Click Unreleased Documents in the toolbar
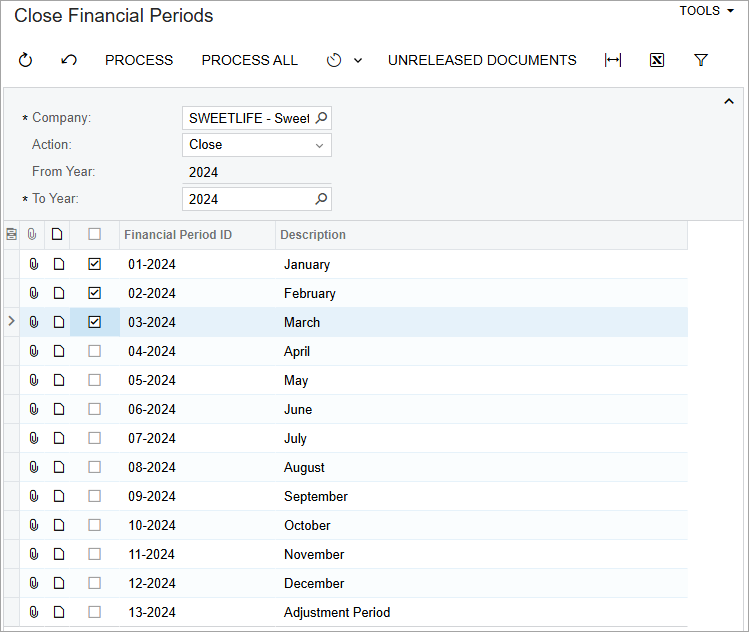Image resolution: width=749 pixels, height=632 pixels. (482, 60)
